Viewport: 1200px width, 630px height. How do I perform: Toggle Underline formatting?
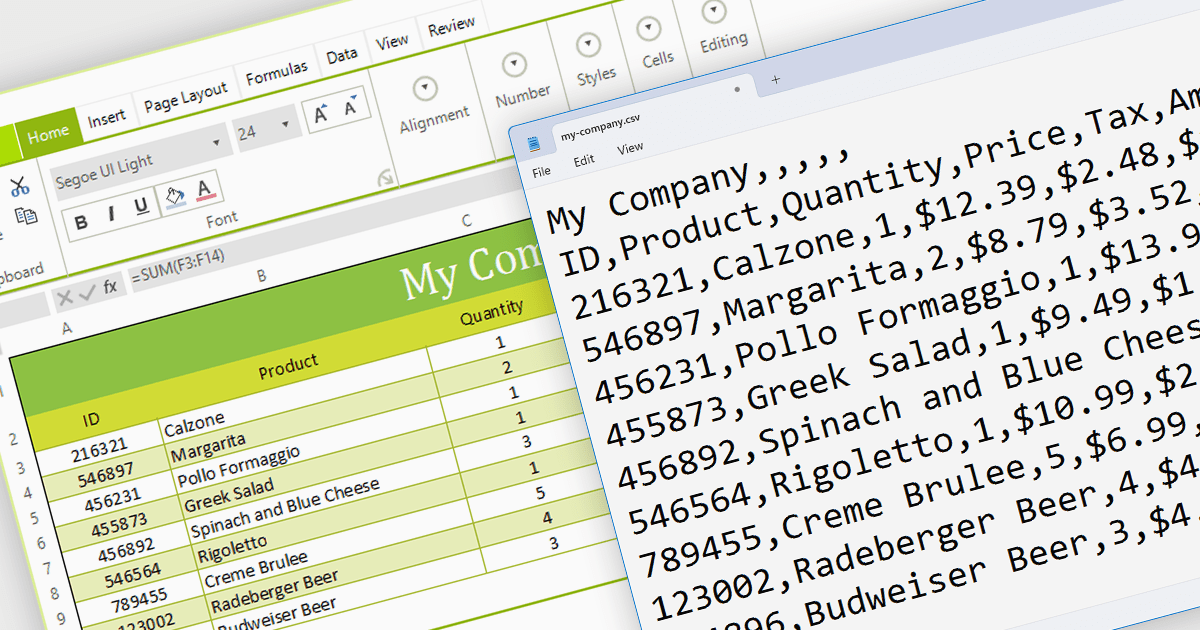(141, 206)
